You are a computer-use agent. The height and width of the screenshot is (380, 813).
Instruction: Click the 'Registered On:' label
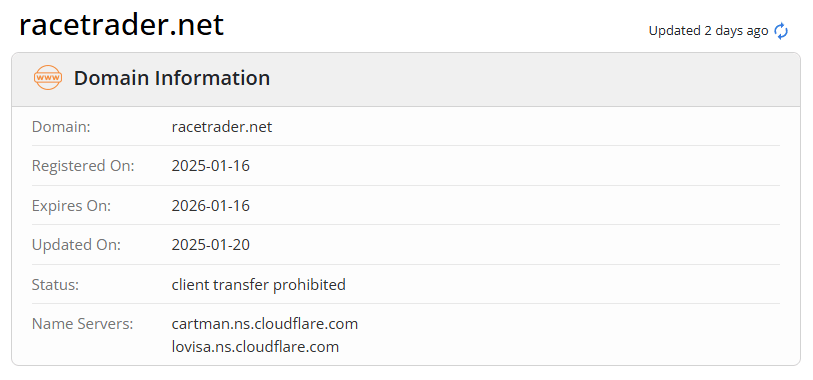[x=83, y=166]
